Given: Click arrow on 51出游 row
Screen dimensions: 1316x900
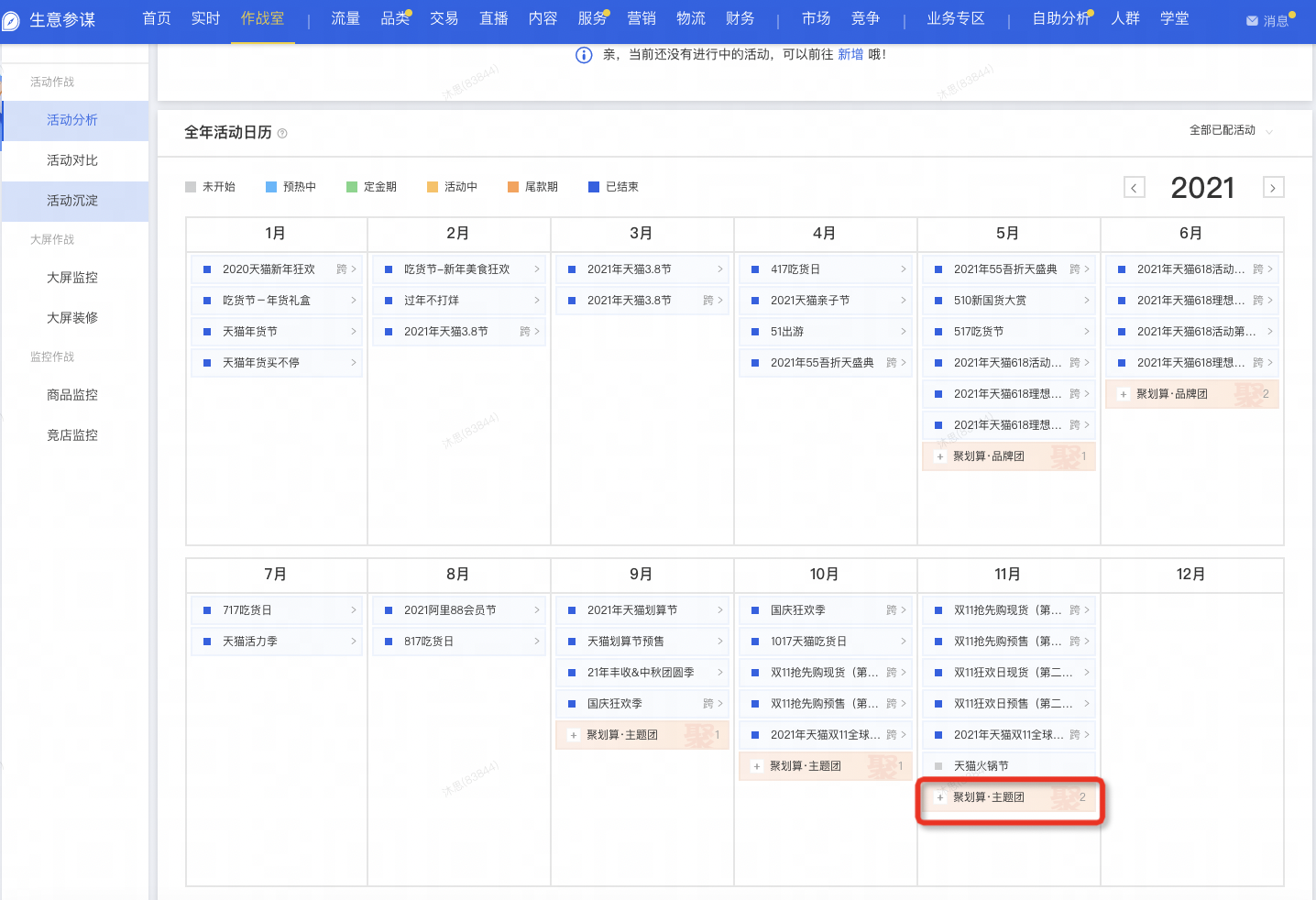Looking at the screenshot, I should pyautogui.click(x=904, y=332).
